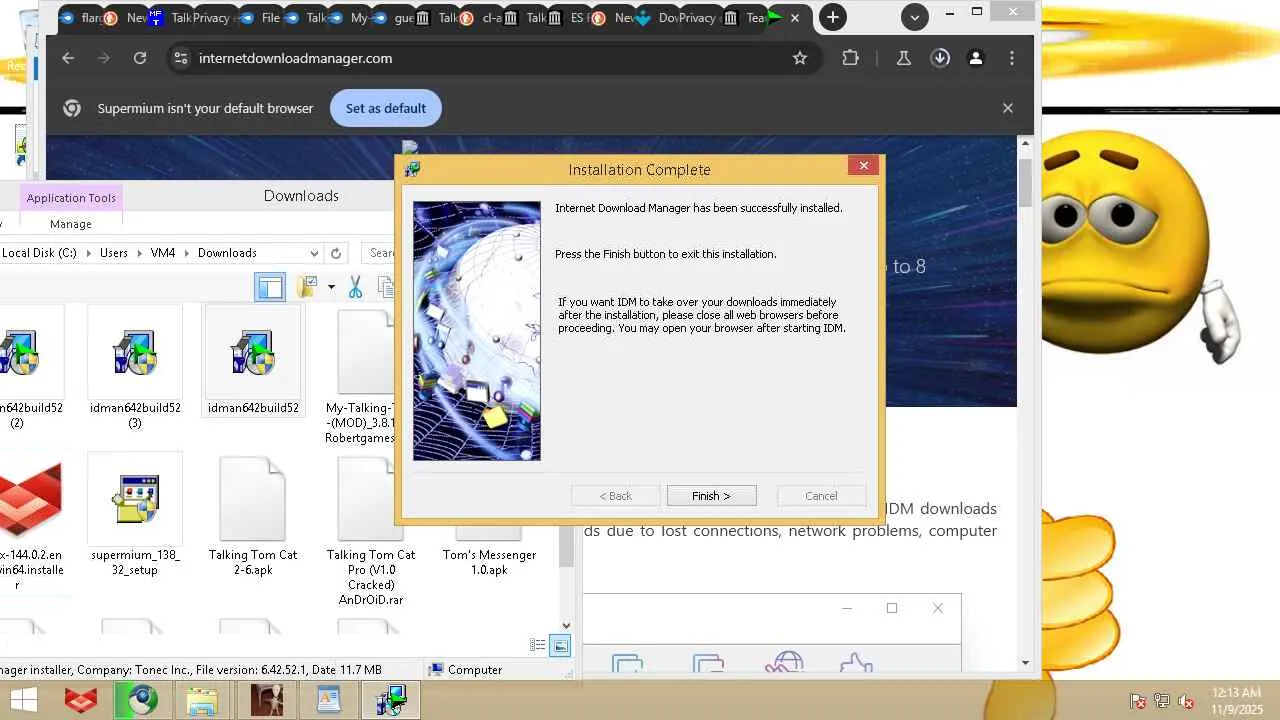1280x720 pixels.
Task: Select the idman642build52 installer file without number
Action: click(x=253, y=362)
